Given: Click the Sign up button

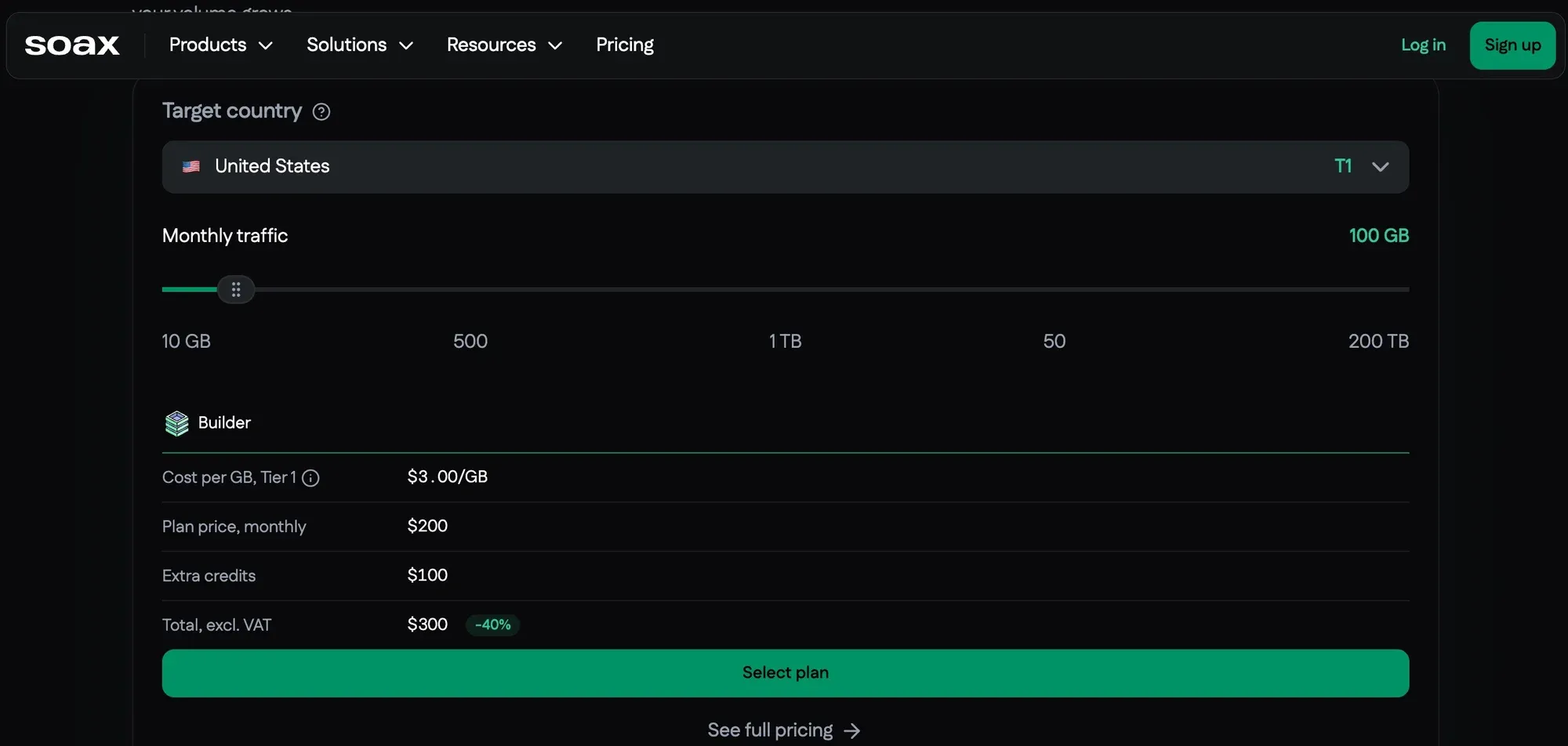Looking at the screenshot, I should coord(1512,45).
